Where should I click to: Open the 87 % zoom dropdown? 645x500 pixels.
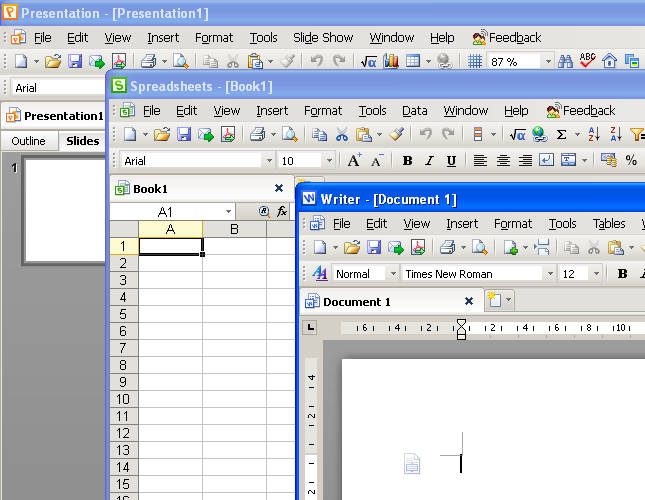click(x=548, y=62)
